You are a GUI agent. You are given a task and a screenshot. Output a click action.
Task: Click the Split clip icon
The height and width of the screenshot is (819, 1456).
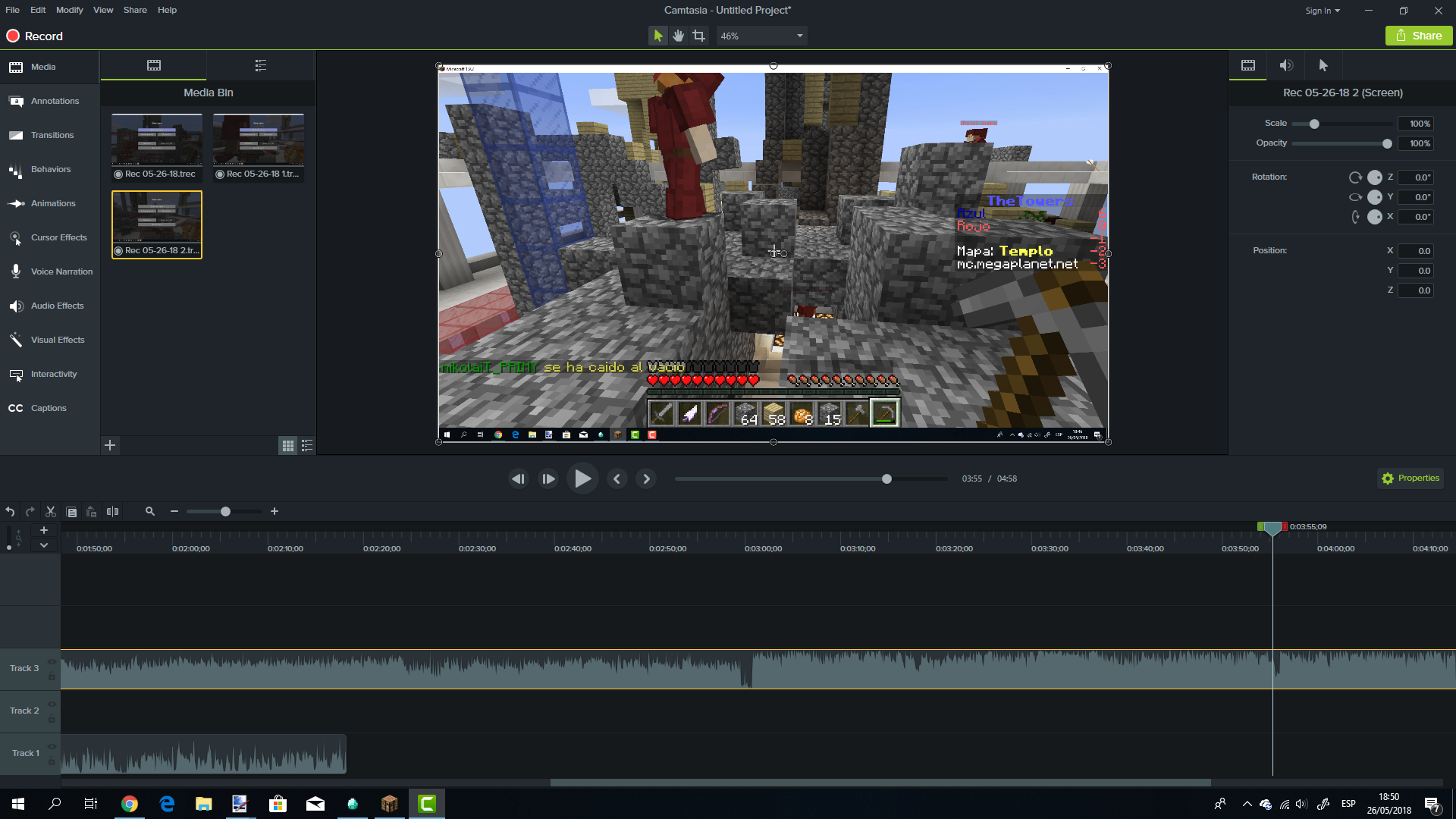112,512
